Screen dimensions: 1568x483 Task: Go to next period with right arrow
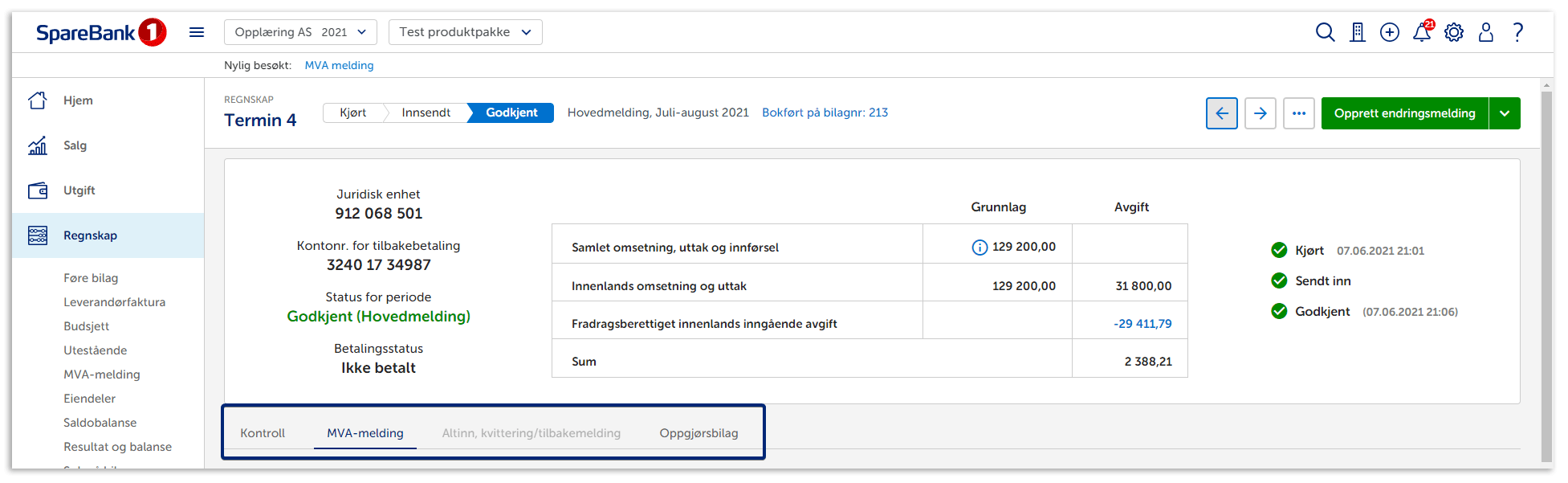(x=1261, y=113)
